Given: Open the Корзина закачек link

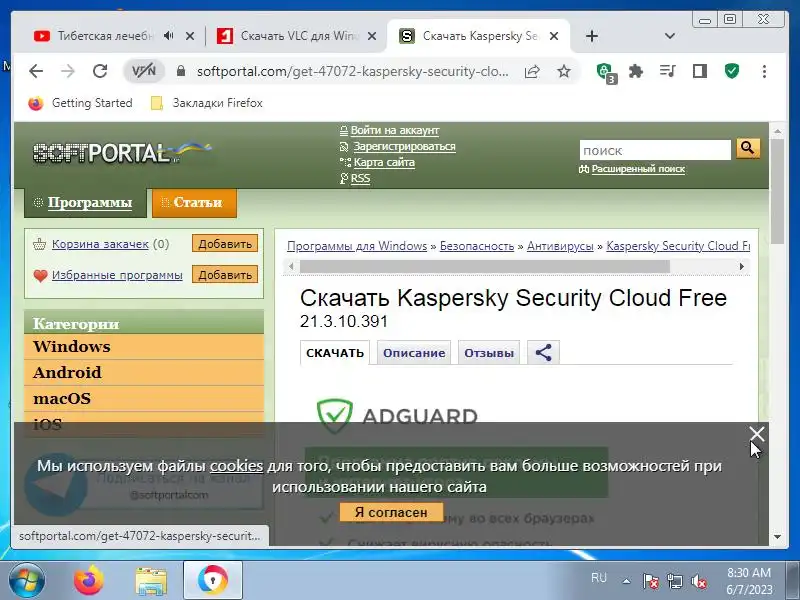Looking at the screenshot, I should tap(100, 244).
